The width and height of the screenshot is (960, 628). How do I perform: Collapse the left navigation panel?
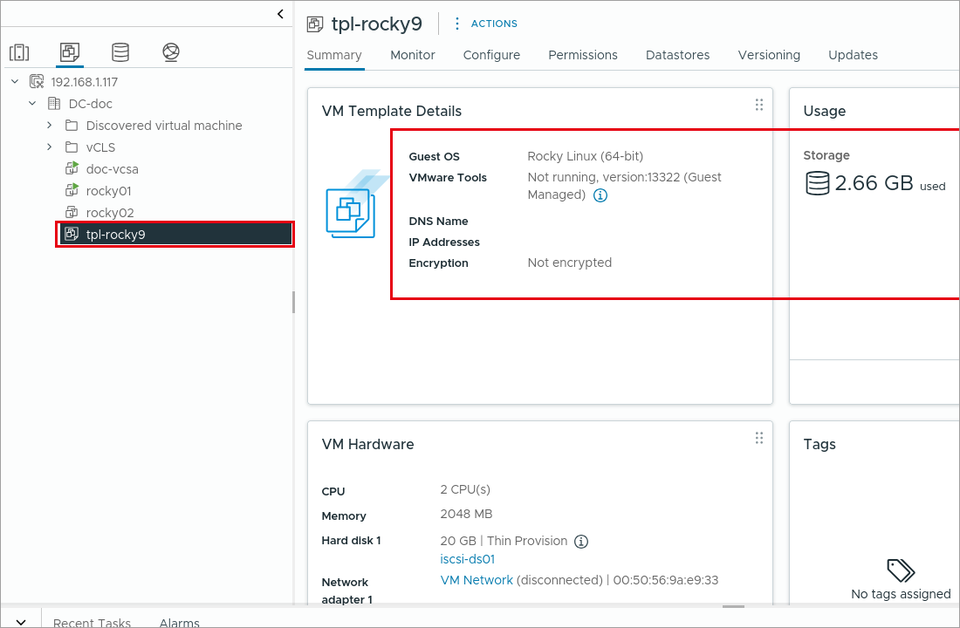click(x=280, y=13)
